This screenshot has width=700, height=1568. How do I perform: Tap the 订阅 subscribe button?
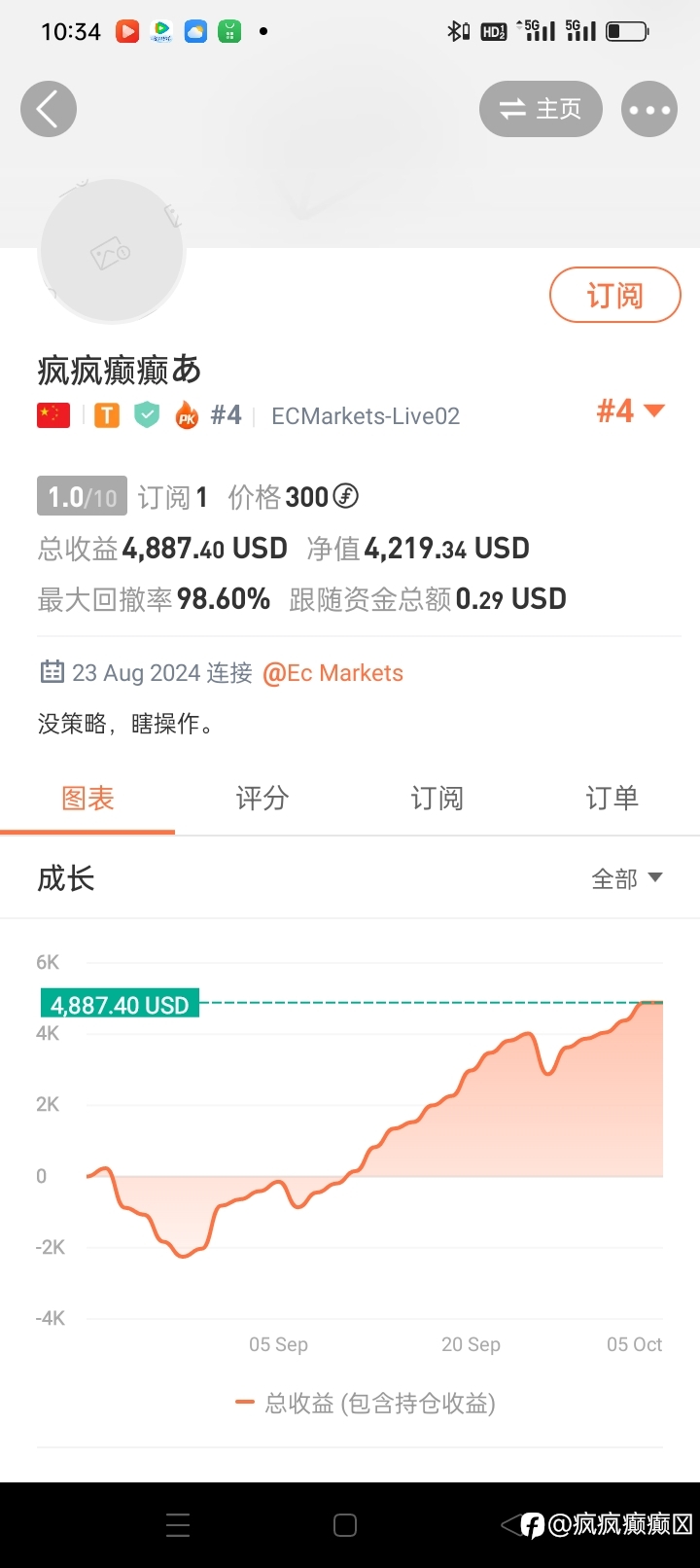point(615,295)
